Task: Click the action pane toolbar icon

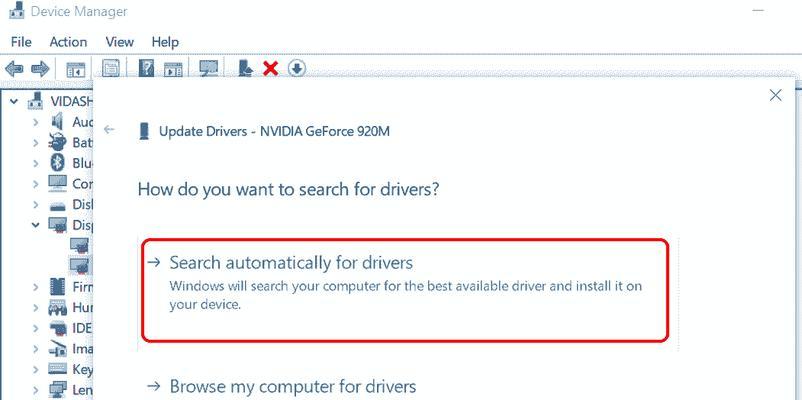Action: coord(173,69)
